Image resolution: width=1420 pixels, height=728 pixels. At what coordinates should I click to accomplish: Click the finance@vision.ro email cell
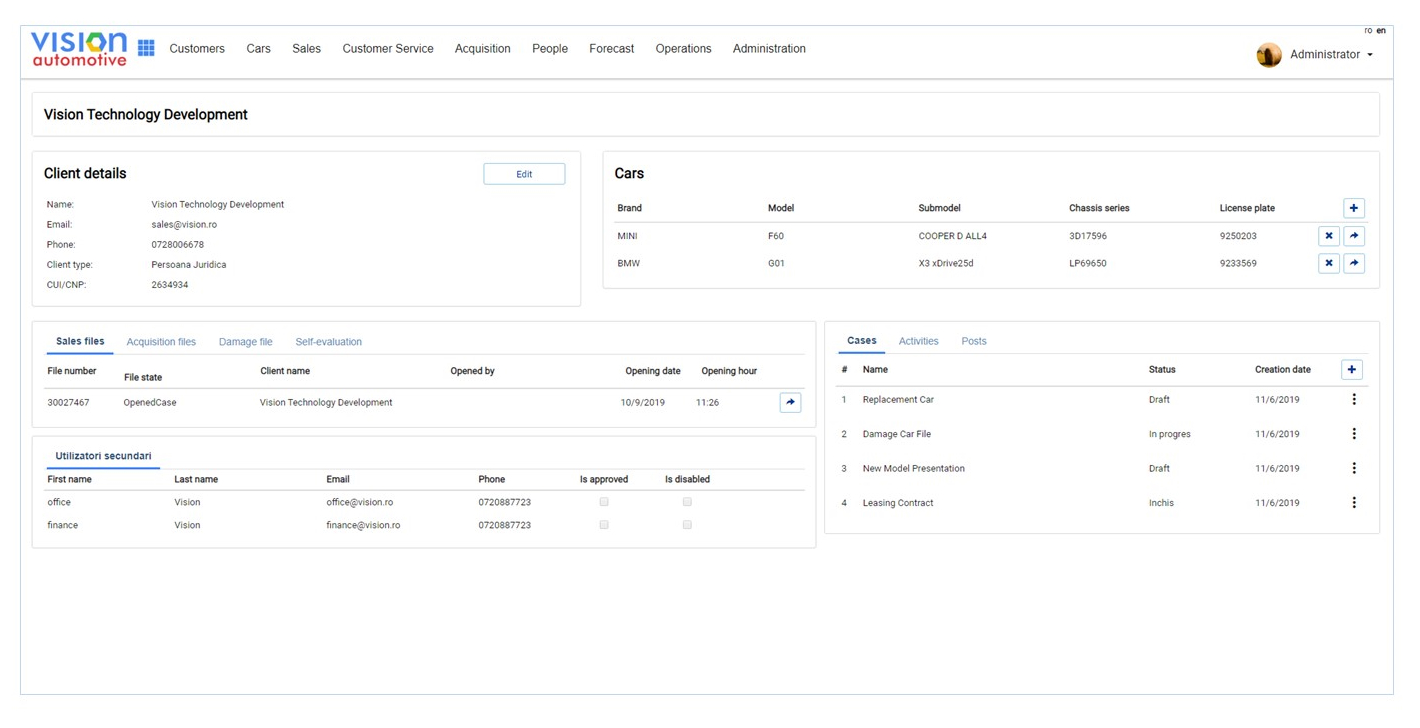click(363, 525)
